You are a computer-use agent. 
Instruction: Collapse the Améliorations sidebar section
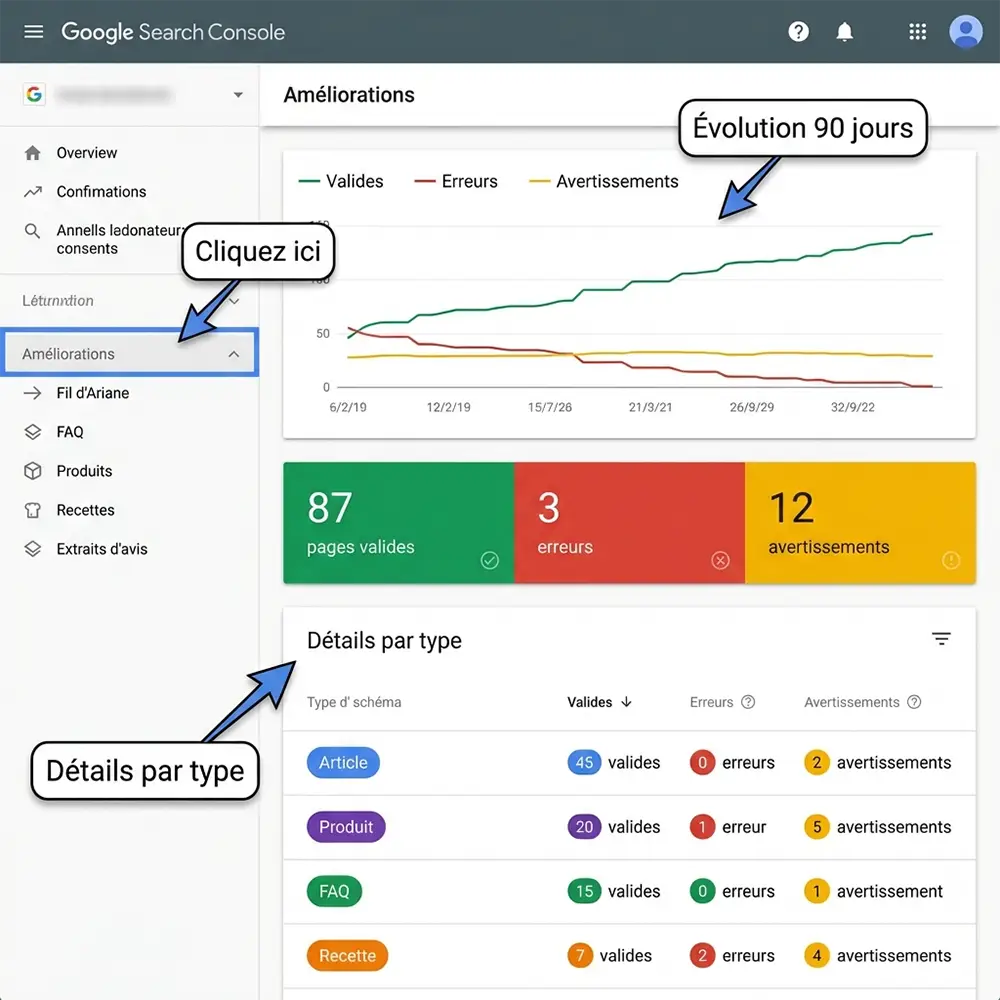(x=233, y=353)
